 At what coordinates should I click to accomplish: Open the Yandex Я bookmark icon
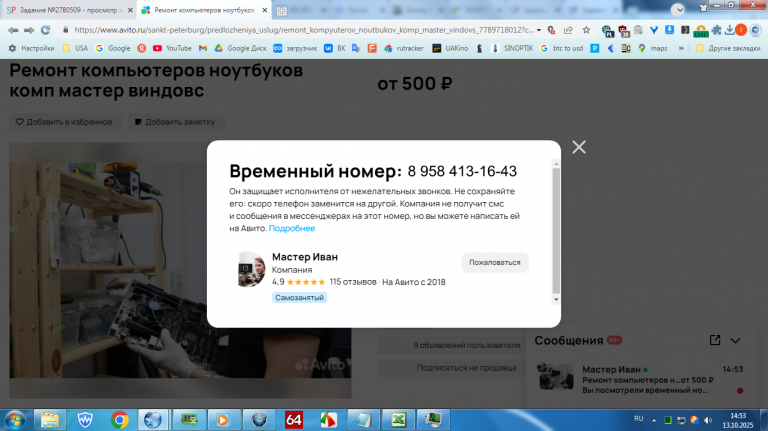(x=142, y=48)
